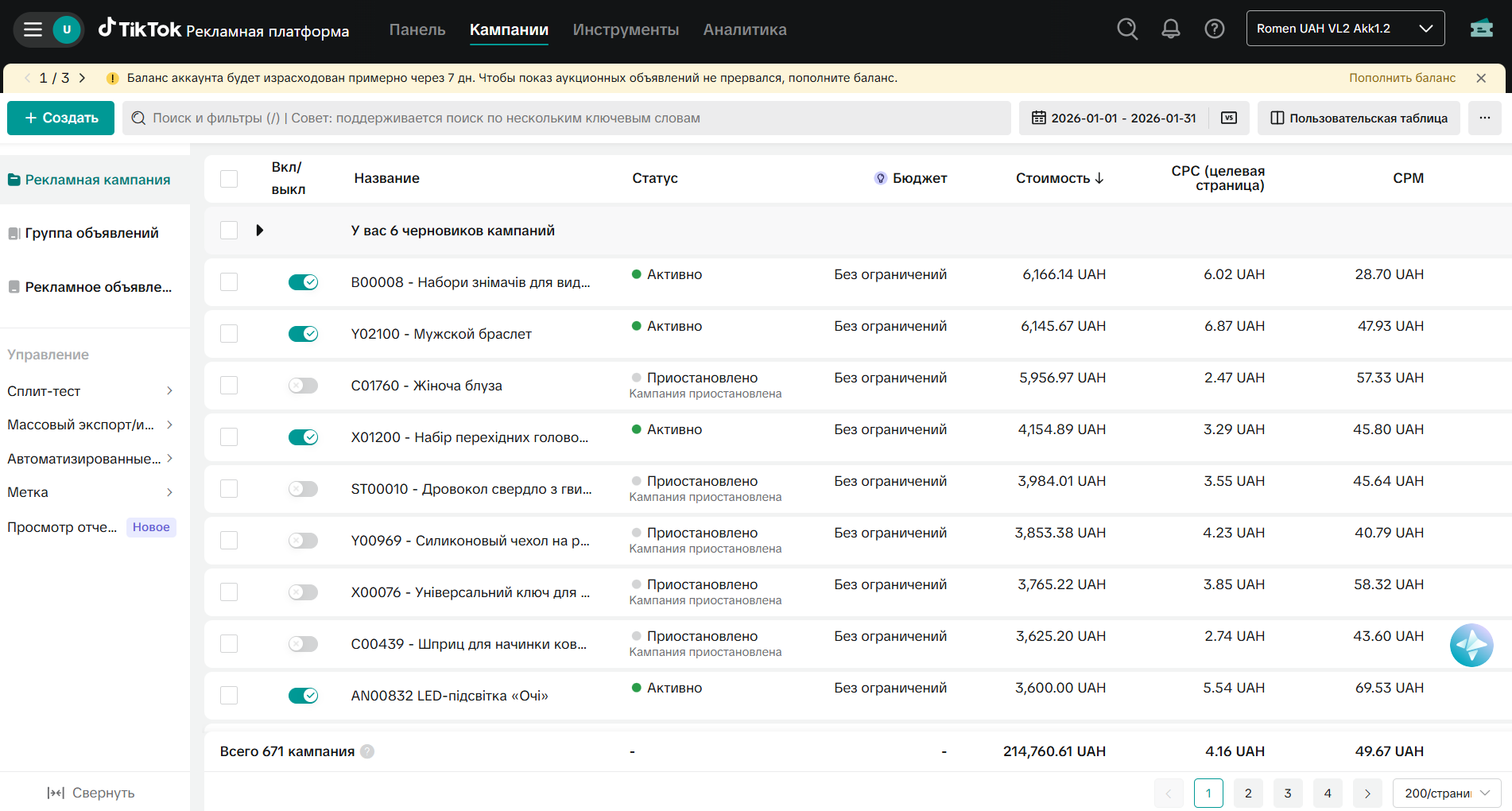Viewport: 1512px width, 811px height.
Task: Open the notifications bell
Action: 1171,29
